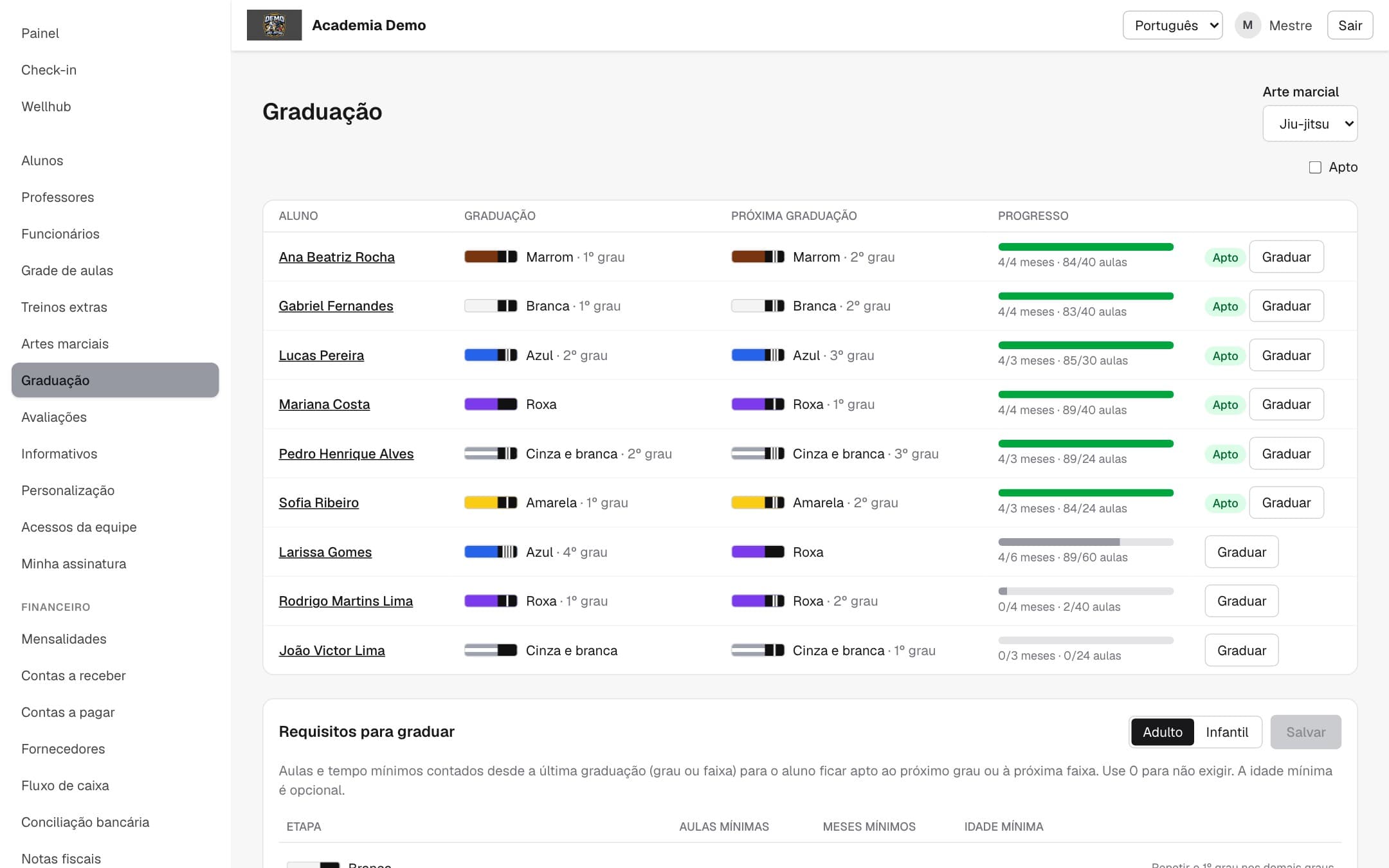The width and height of the screenshot is (1389, 868).
Task: Click Lucas Pereira's next blue belt icon
Action: (x=758, y=355)
